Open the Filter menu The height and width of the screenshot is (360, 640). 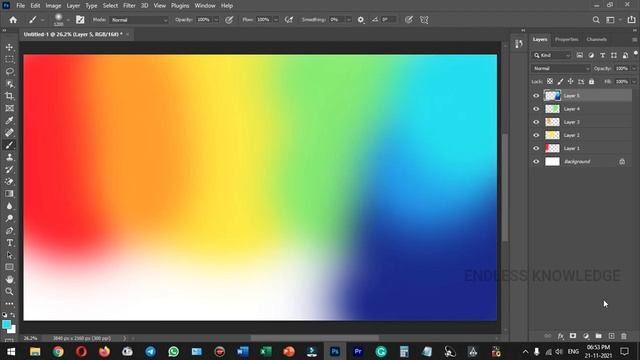[x=129, y=6]
